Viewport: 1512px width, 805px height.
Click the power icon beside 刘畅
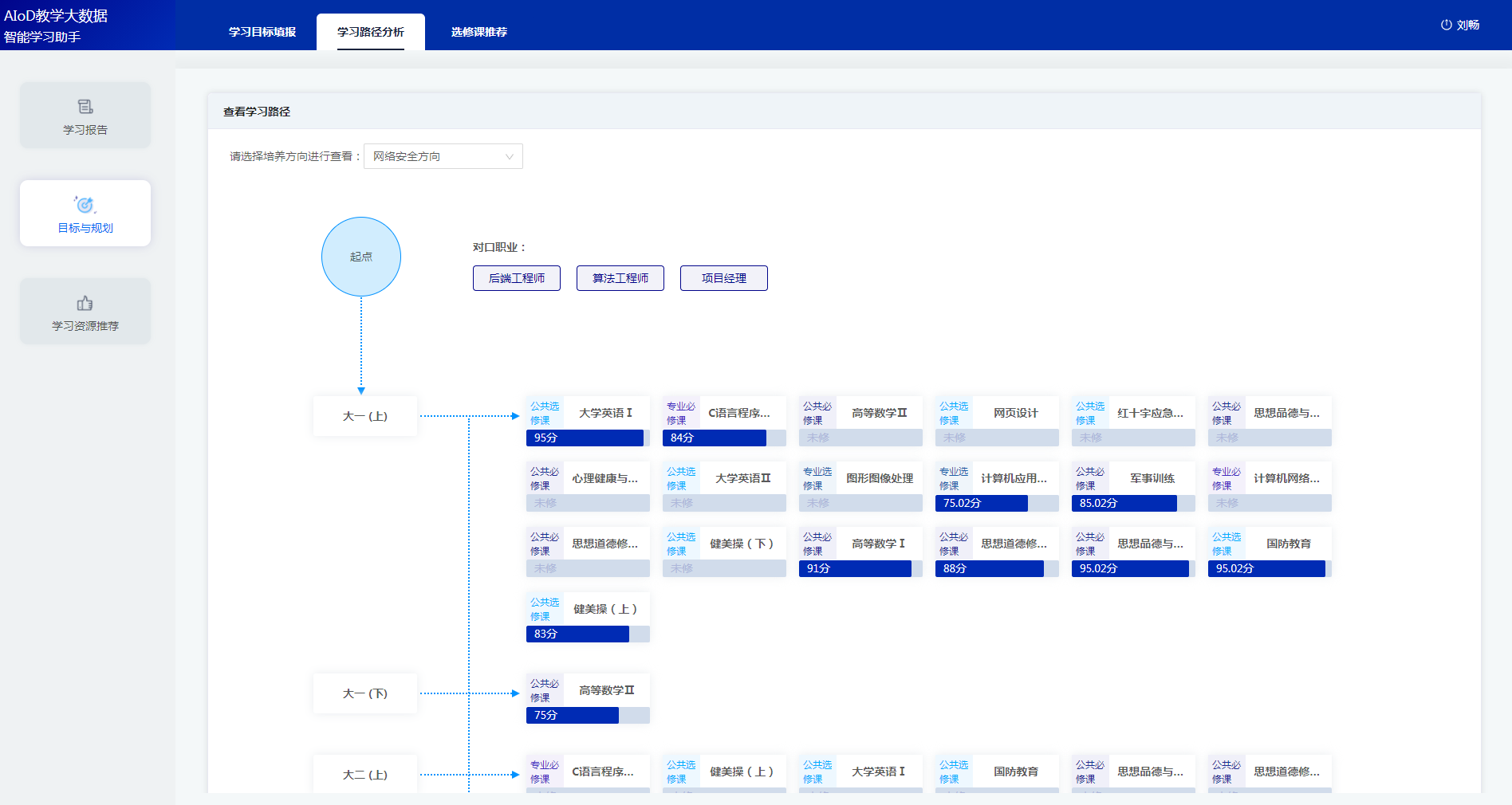click(x=1446, y=25)
